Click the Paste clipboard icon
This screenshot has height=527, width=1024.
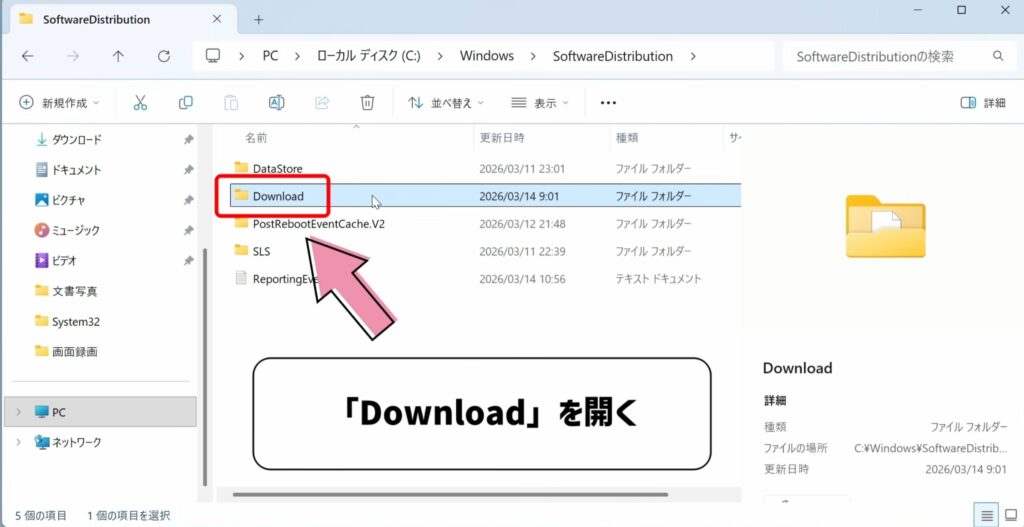231,103
